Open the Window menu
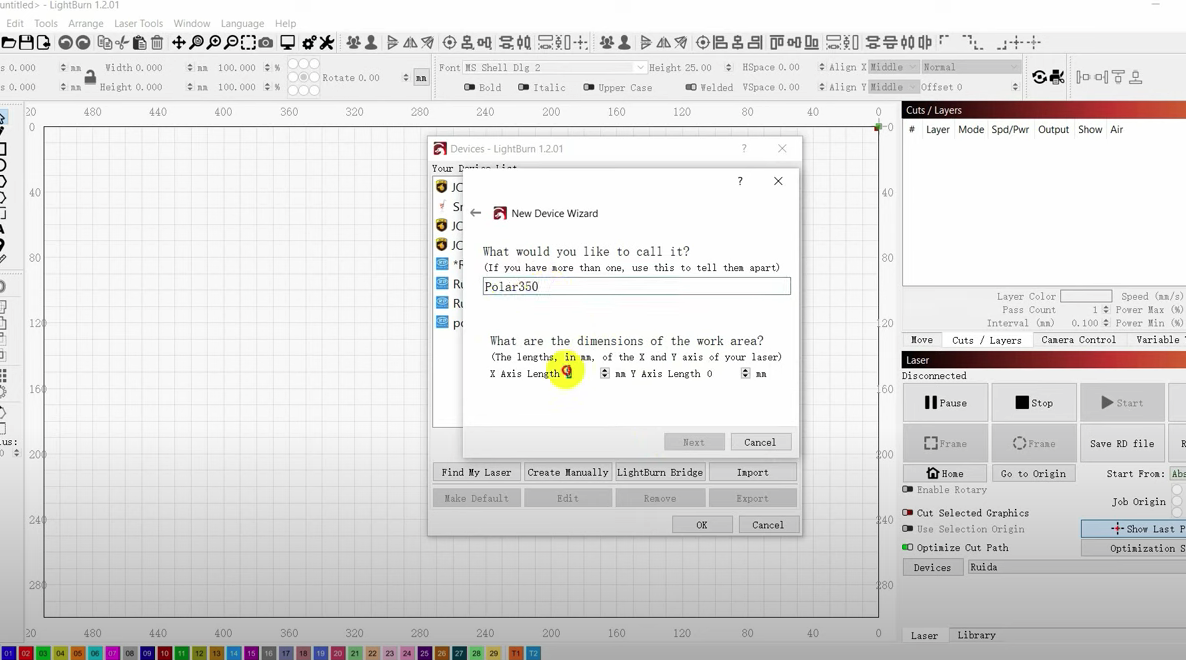The image size is (1186, 660). (191, 23)
